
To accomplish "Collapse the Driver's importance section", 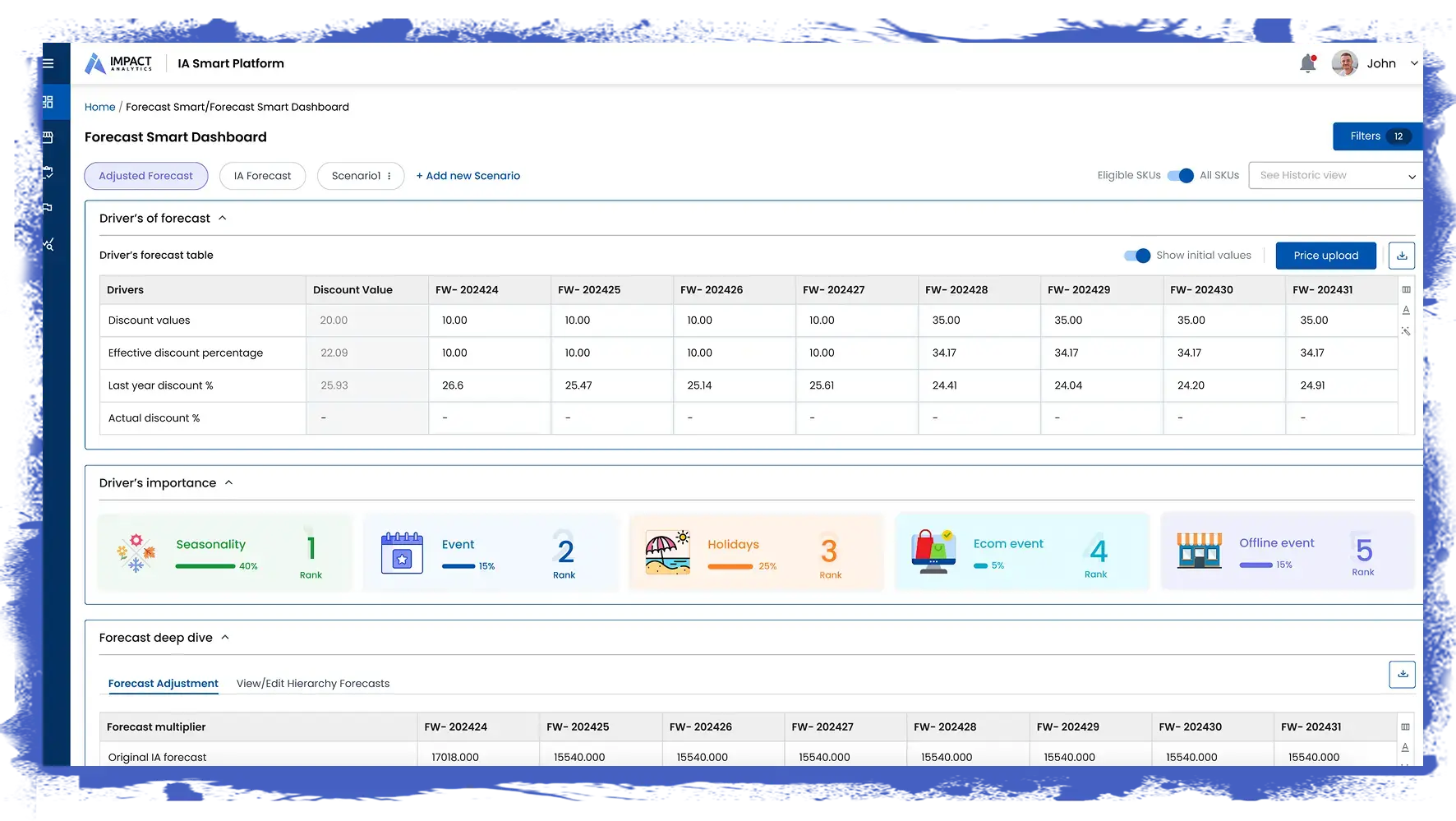I will (228, 483).
